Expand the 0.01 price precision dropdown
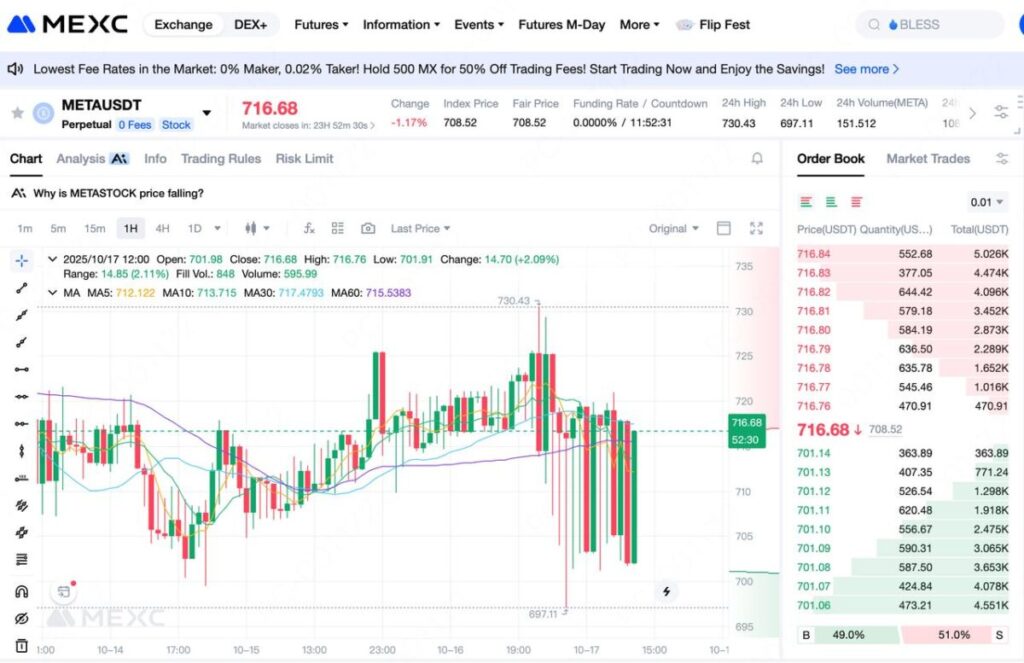Screen dimensions: 1024x663 [x=987, y=202]
